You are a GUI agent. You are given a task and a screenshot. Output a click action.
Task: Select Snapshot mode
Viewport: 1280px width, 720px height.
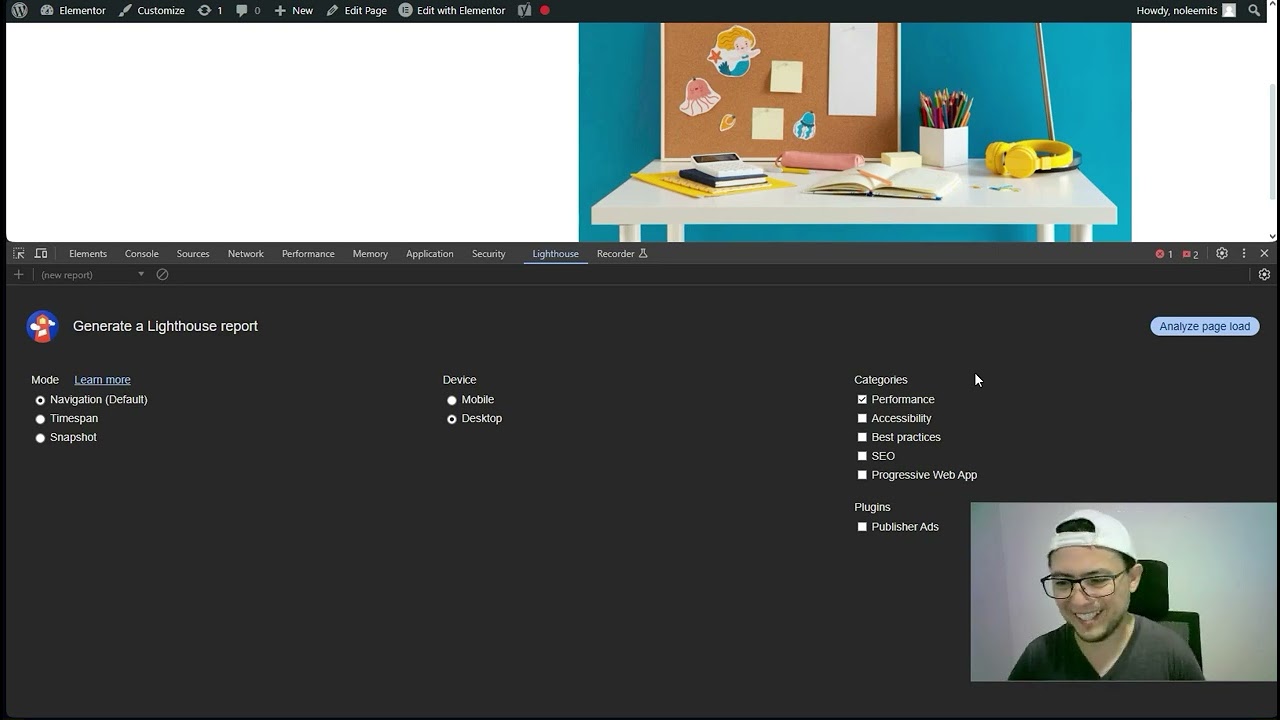pos(41,438)
